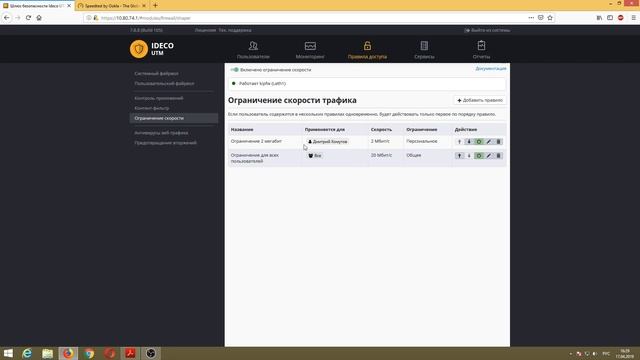Move the '2 мегабит' rule up

pos(459,142)
